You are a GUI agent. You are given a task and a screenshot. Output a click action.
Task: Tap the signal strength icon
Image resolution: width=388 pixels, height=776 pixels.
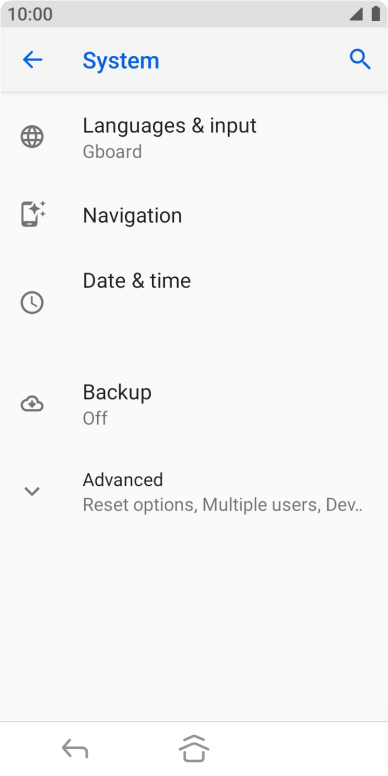(x=356, y=14)
